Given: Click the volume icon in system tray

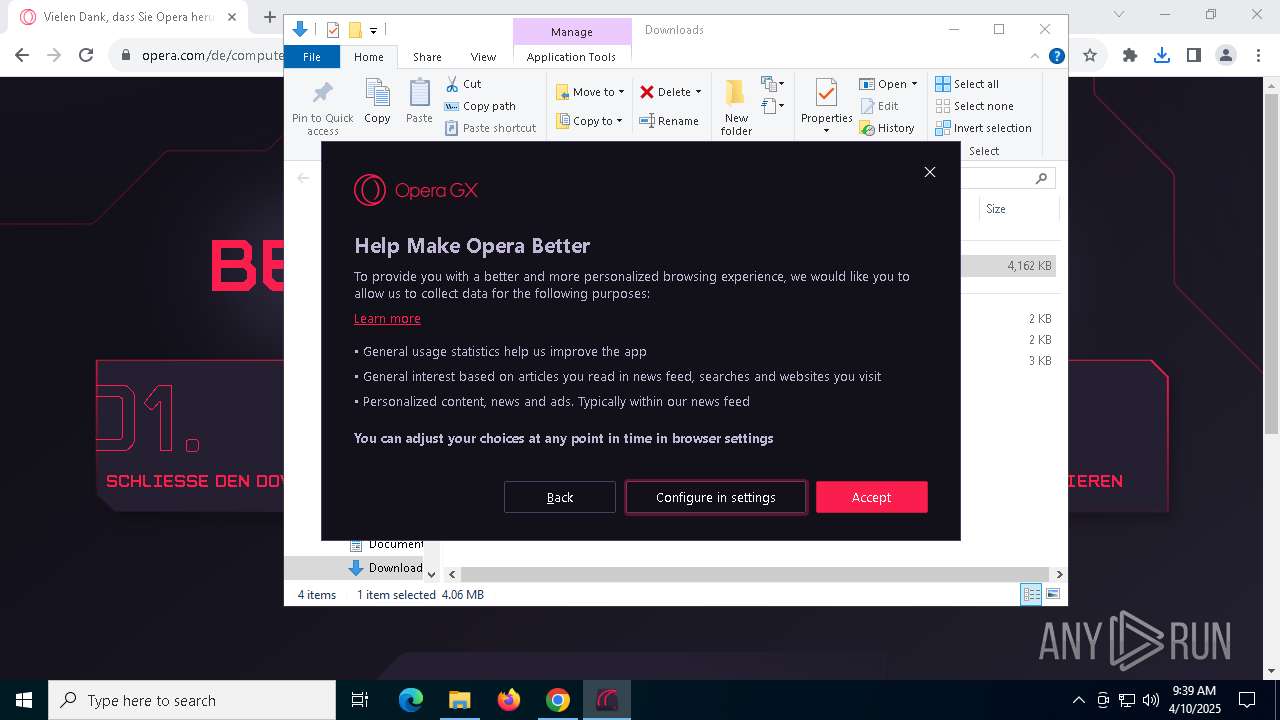Looking at the screenshot, I should (x=1150, y=700).
